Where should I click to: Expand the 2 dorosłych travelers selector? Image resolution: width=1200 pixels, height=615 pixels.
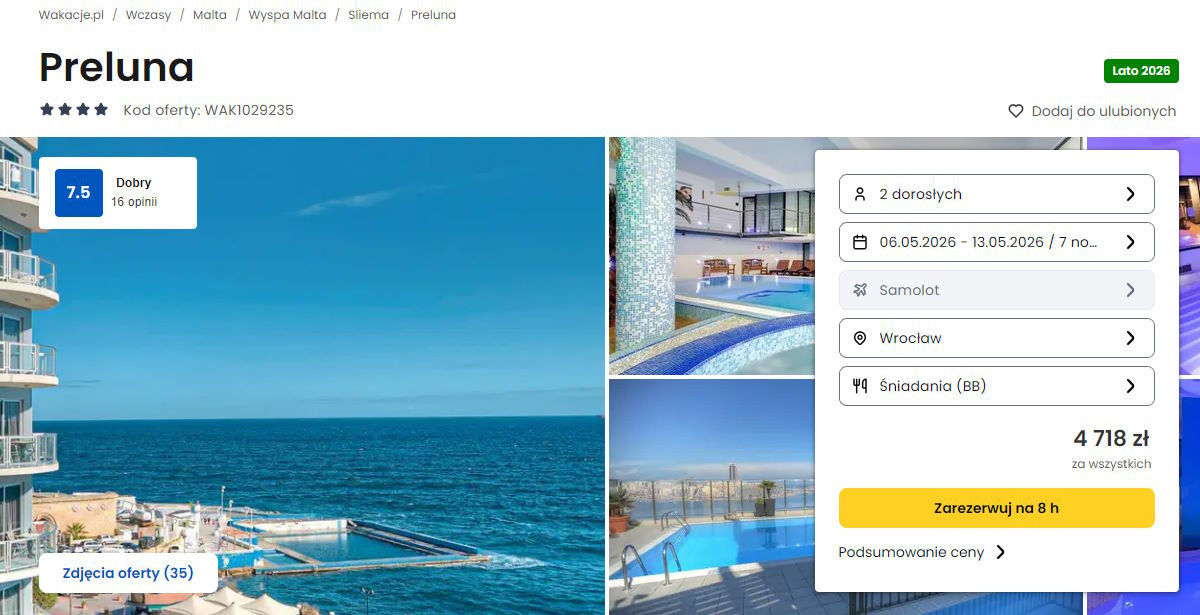(x=997, y=194)
